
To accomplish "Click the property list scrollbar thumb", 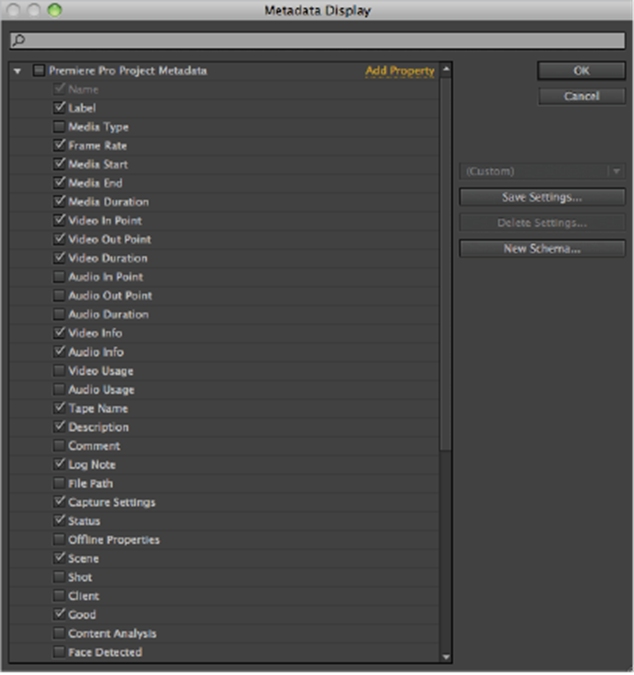I will [x=446, y=263].
